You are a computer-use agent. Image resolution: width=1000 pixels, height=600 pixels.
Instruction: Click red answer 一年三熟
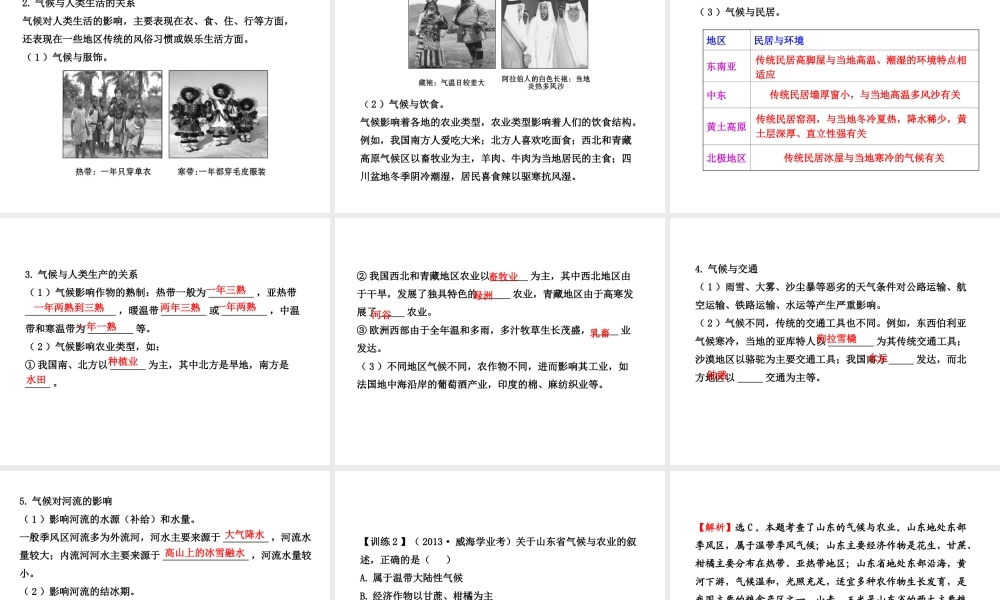226,289
